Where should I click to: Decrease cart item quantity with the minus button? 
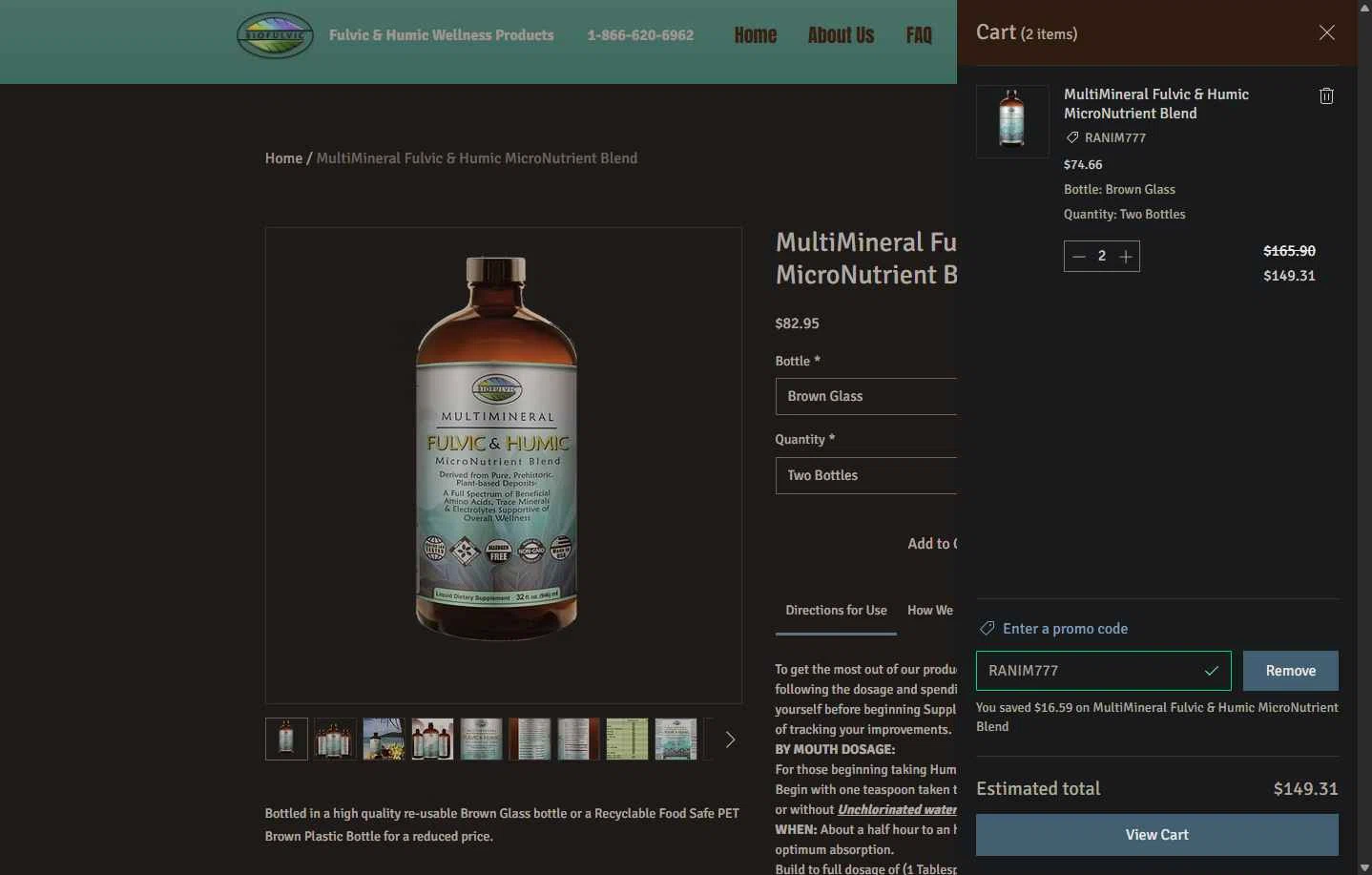point(1079,256)
